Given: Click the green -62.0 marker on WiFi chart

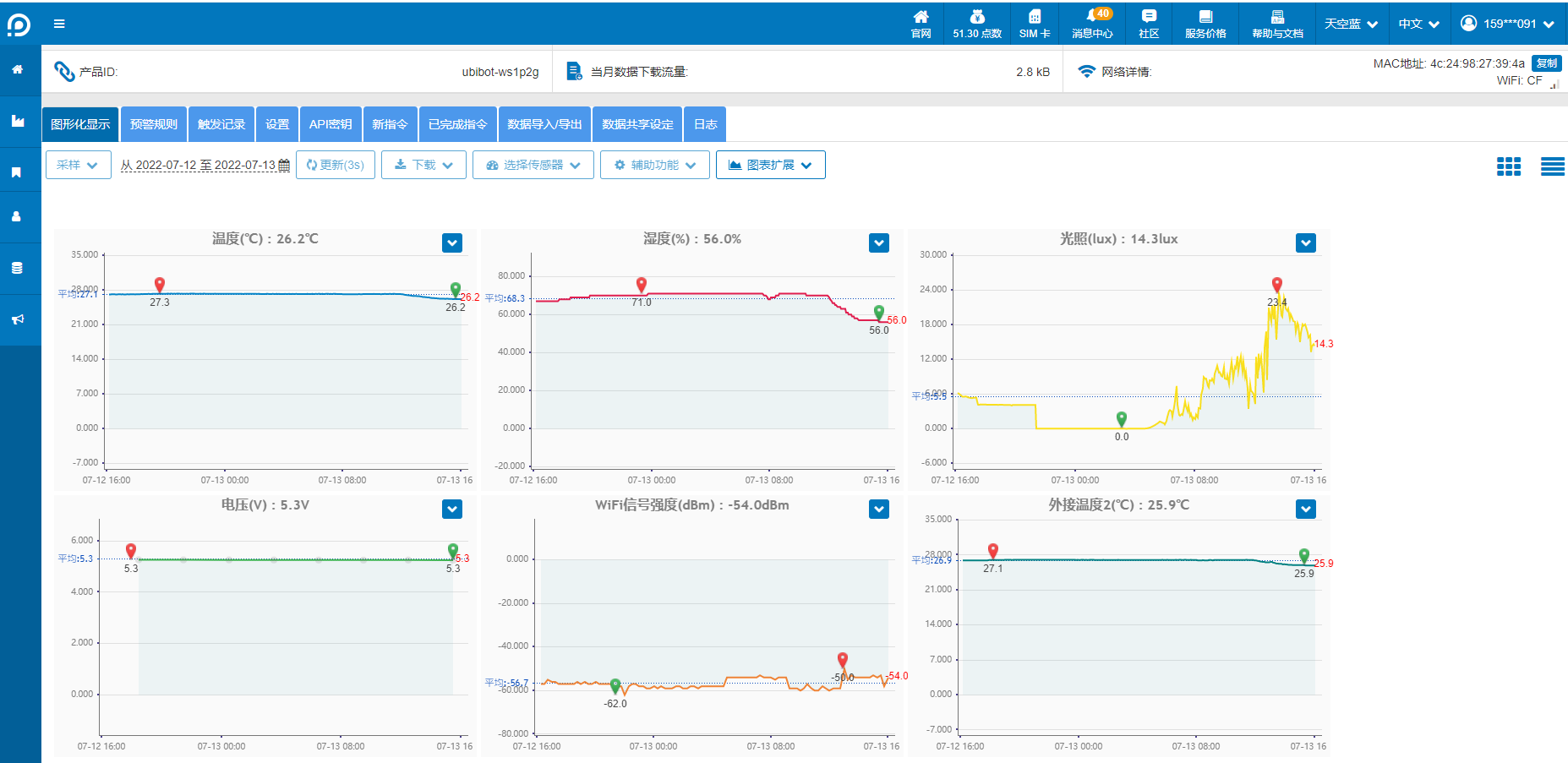Looking at the screenshot, I should click(x=615, y=686).
